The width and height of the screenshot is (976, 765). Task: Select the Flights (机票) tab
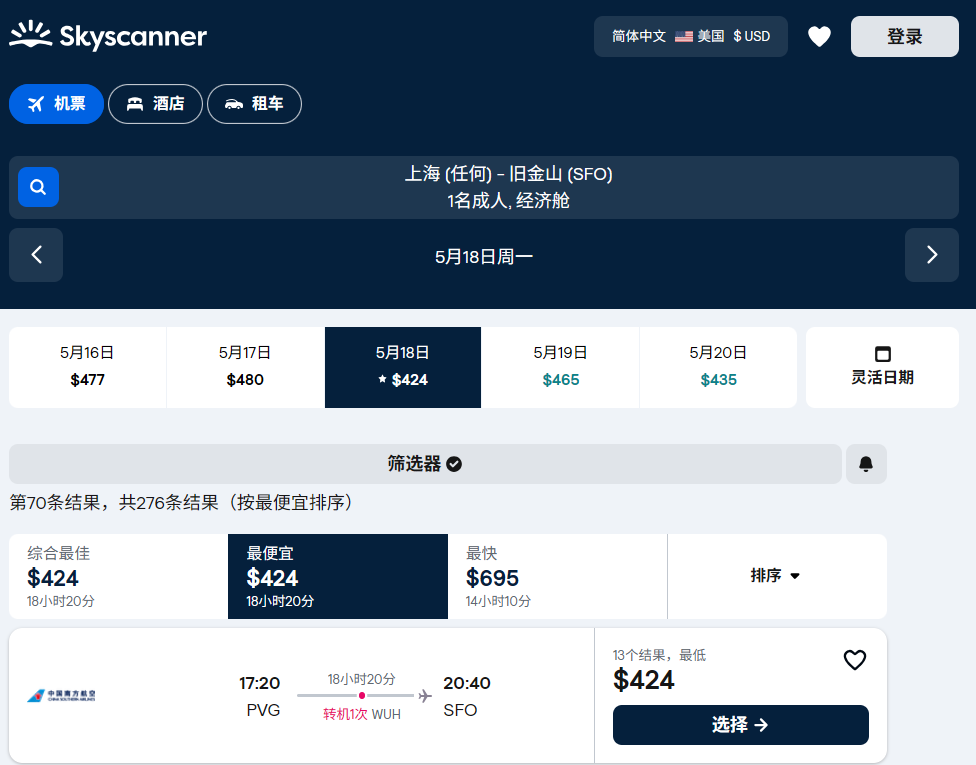click(56, 104)
